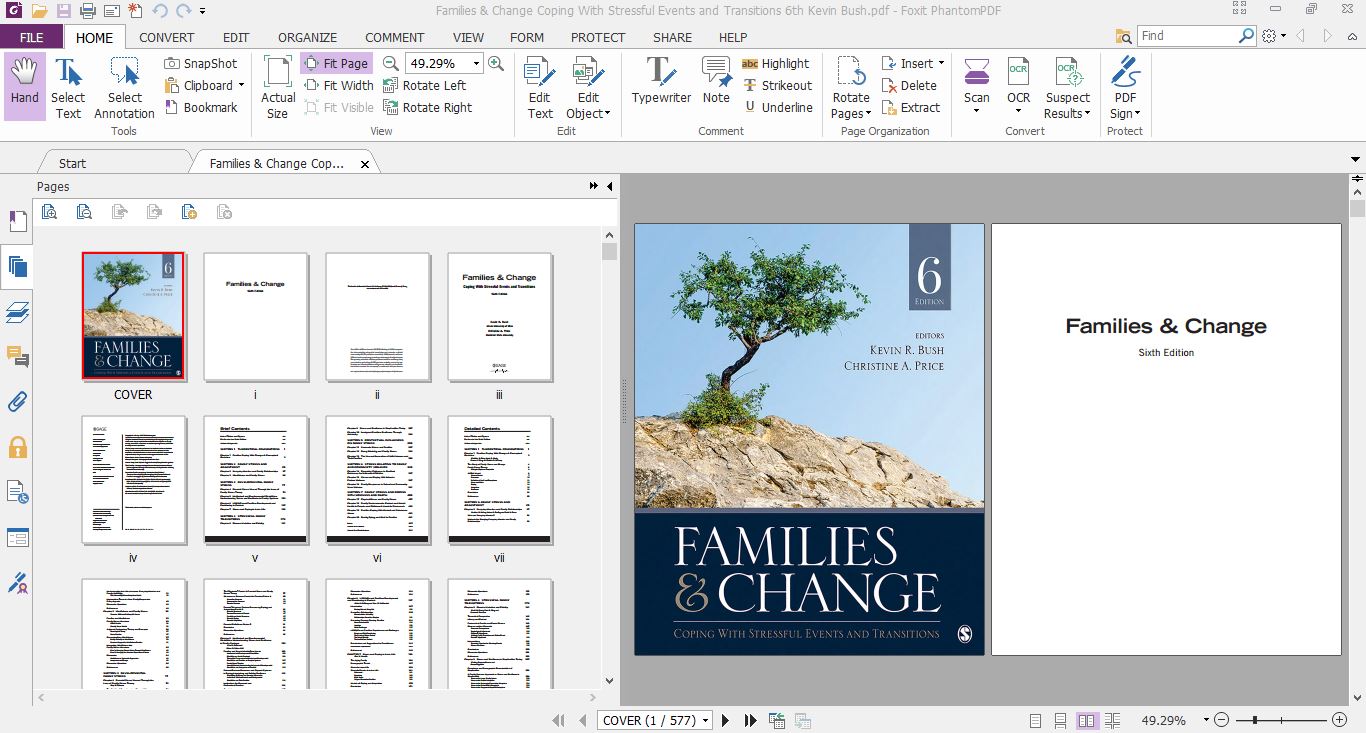The width and height of the screenshot is (1366, 733).
Task: Undo last action from quick access toolbar
Action: click(x=159, y=11)
